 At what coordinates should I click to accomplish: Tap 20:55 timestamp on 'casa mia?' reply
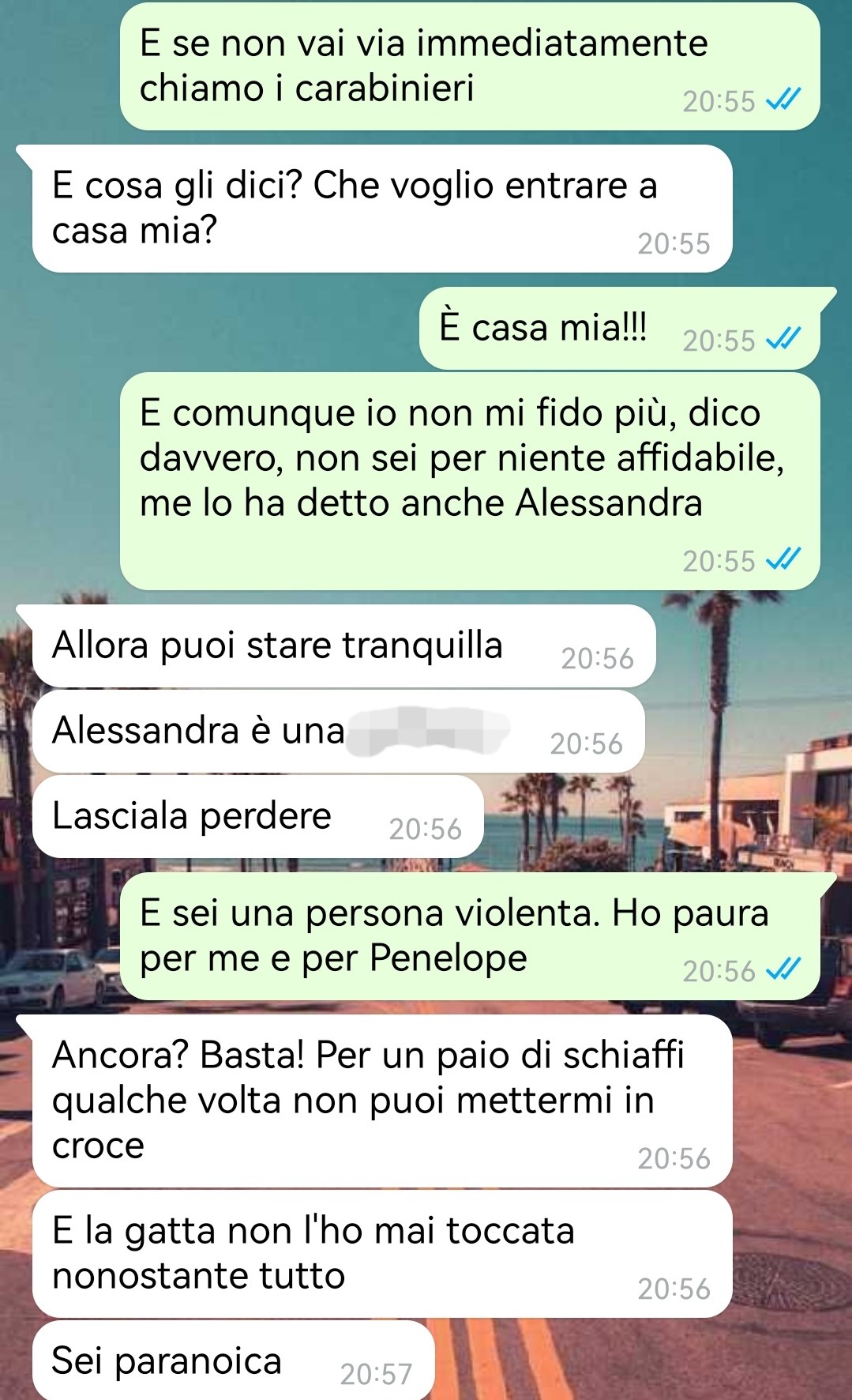(674, 243)
